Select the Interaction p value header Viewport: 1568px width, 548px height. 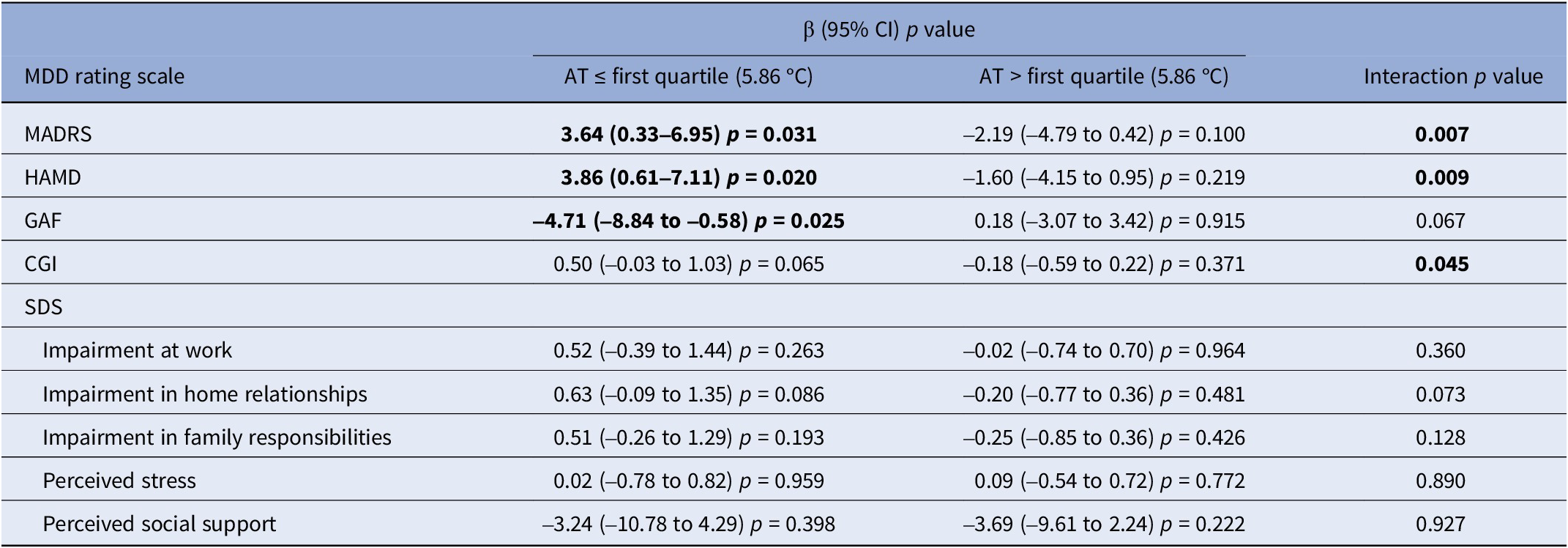click(1452, 77)
